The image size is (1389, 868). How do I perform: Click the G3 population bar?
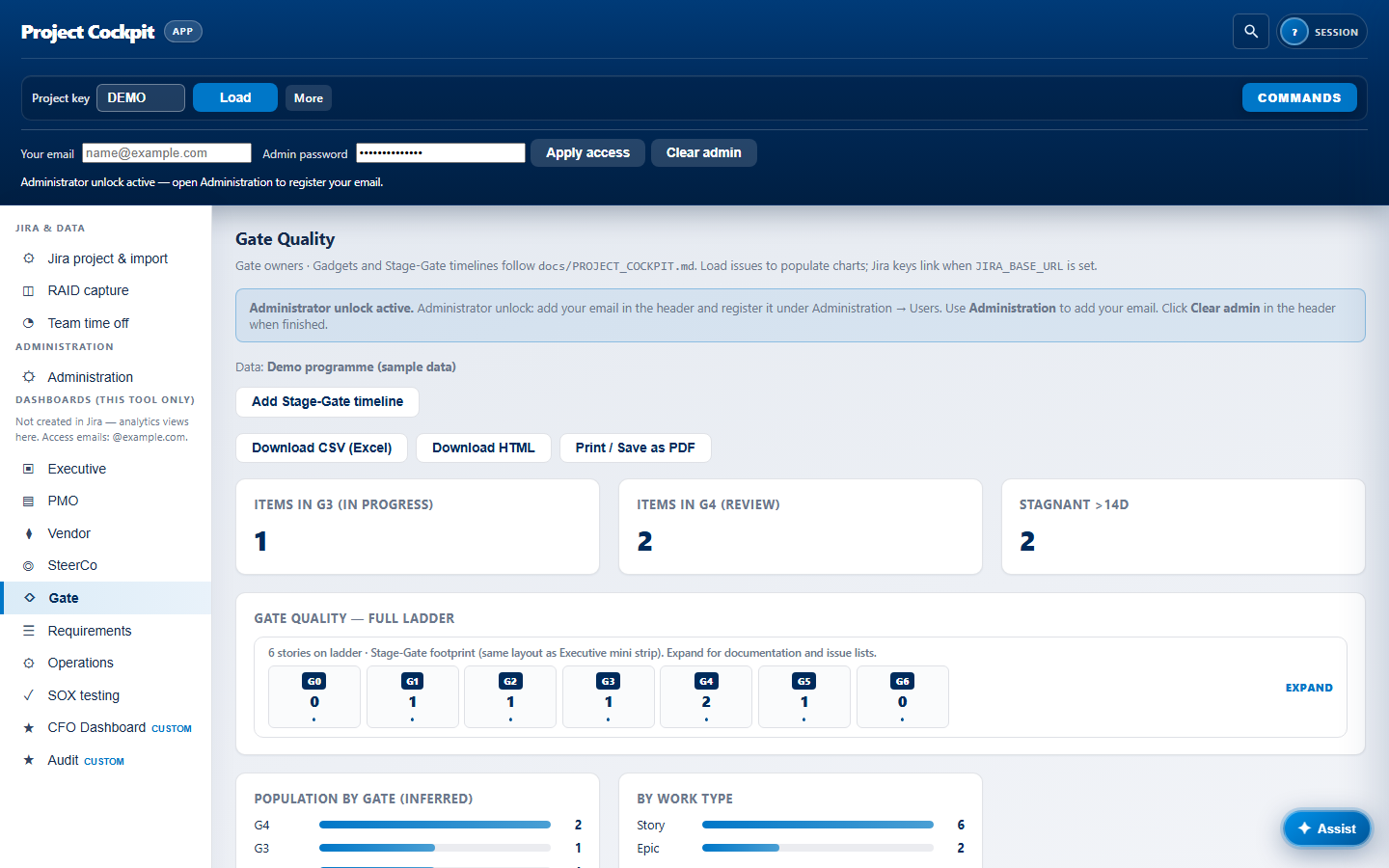click(435, 848)
